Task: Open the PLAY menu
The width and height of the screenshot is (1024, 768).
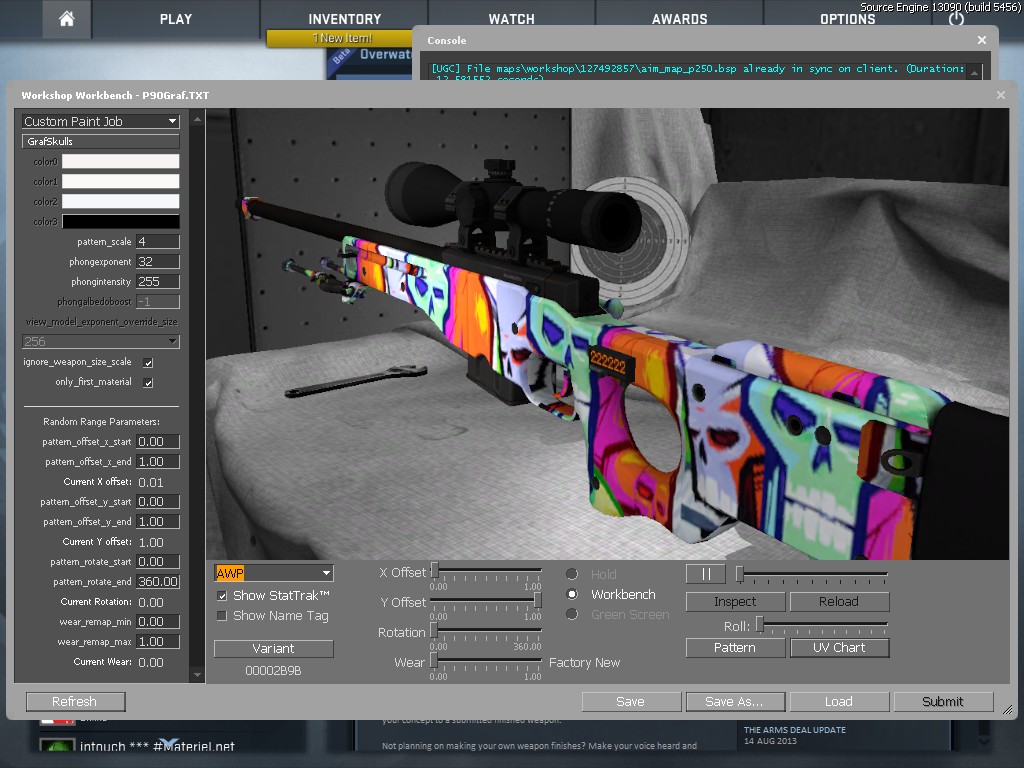Action: point(176,19)
